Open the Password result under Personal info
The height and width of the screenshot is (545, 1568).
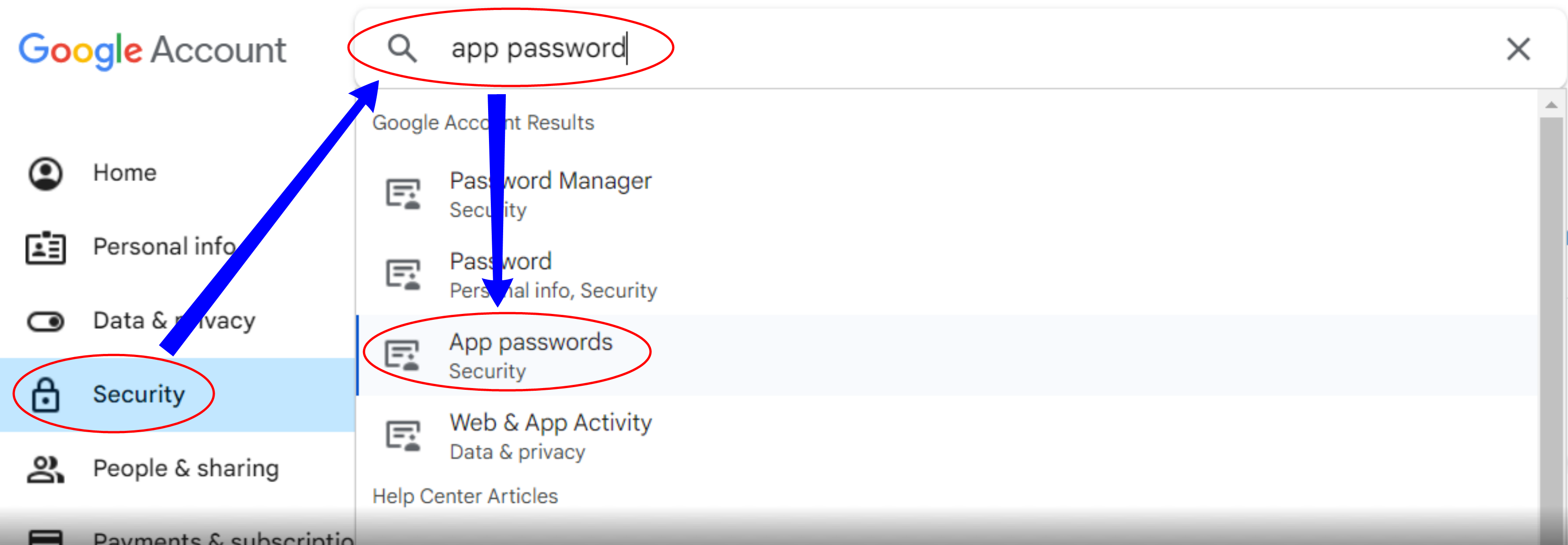tap(948, 275)
